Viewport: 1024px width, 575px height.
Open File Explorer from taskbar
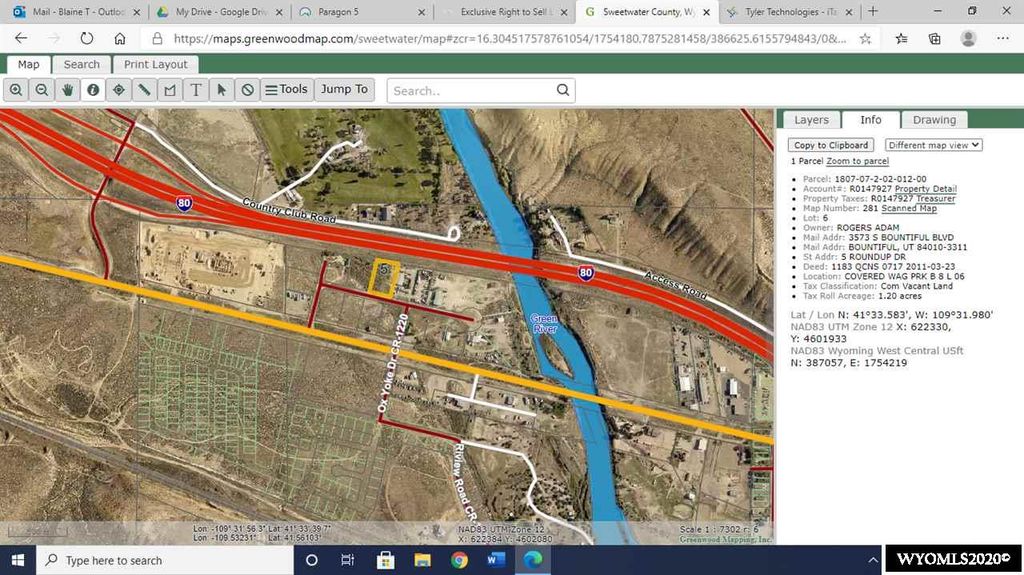(422, 560)
